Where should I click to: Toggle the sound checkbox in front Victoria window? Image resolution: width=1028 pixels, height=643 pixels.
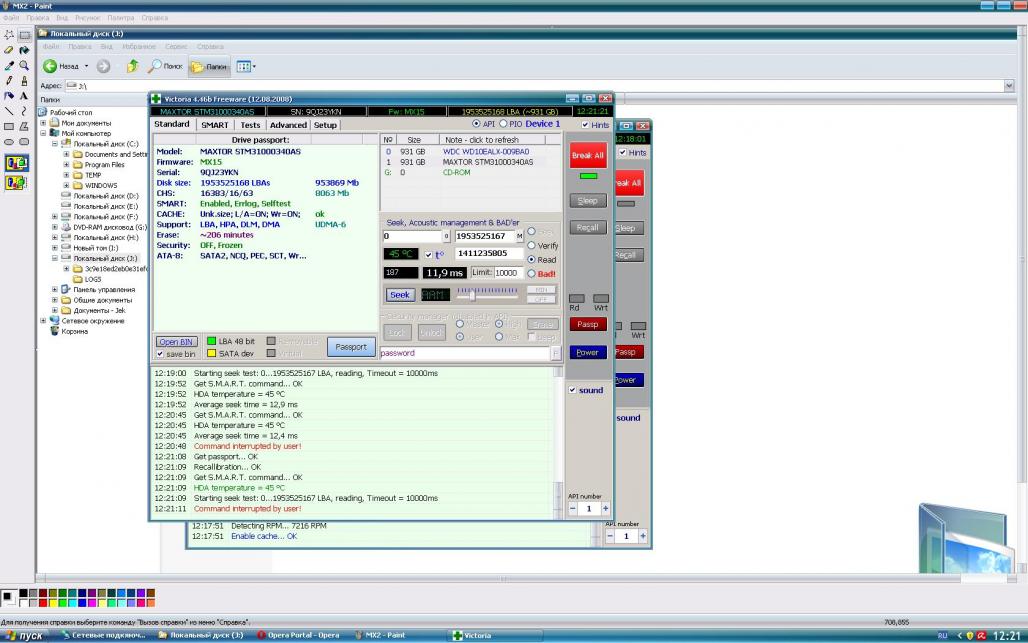click(x=572, y=390)
